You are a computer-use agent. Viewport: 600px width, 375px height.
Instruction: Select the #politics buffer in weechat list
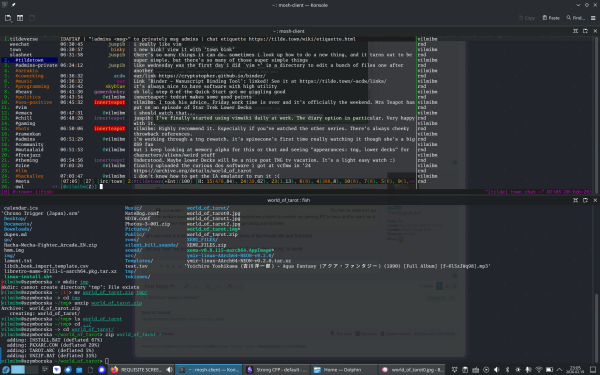coord(28,97)
